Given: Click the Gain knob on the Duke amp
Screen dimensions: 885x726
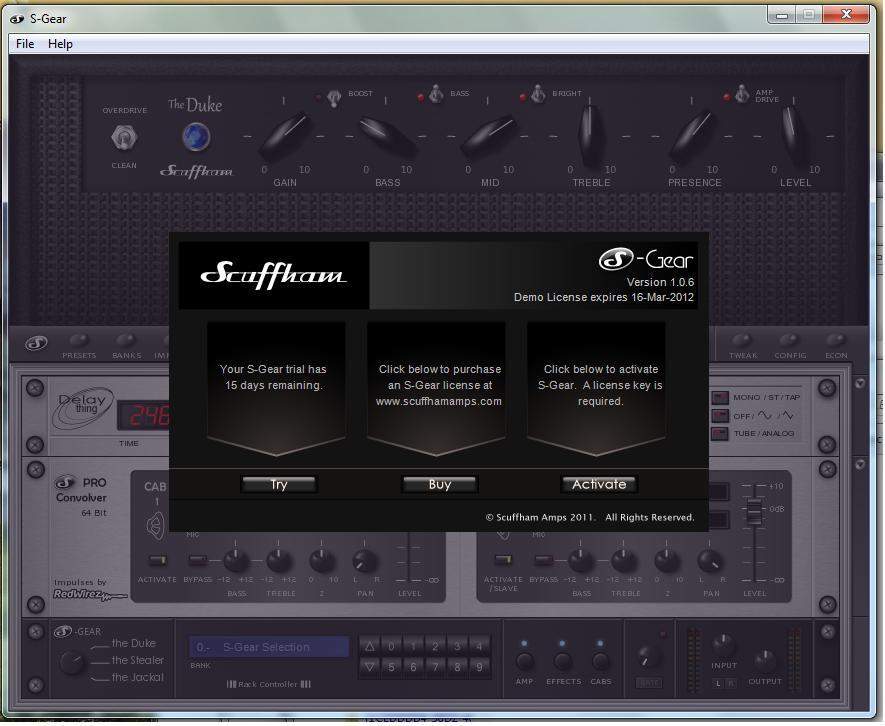Looking at the screenshot, I should [x=285, y=136].
